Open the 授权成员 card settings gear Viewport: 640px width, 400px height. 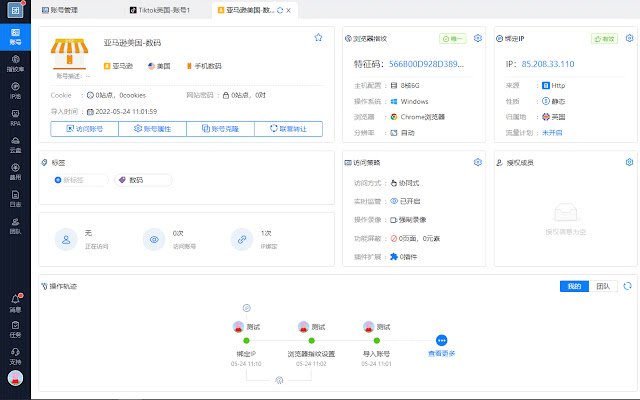click(629, 162)
